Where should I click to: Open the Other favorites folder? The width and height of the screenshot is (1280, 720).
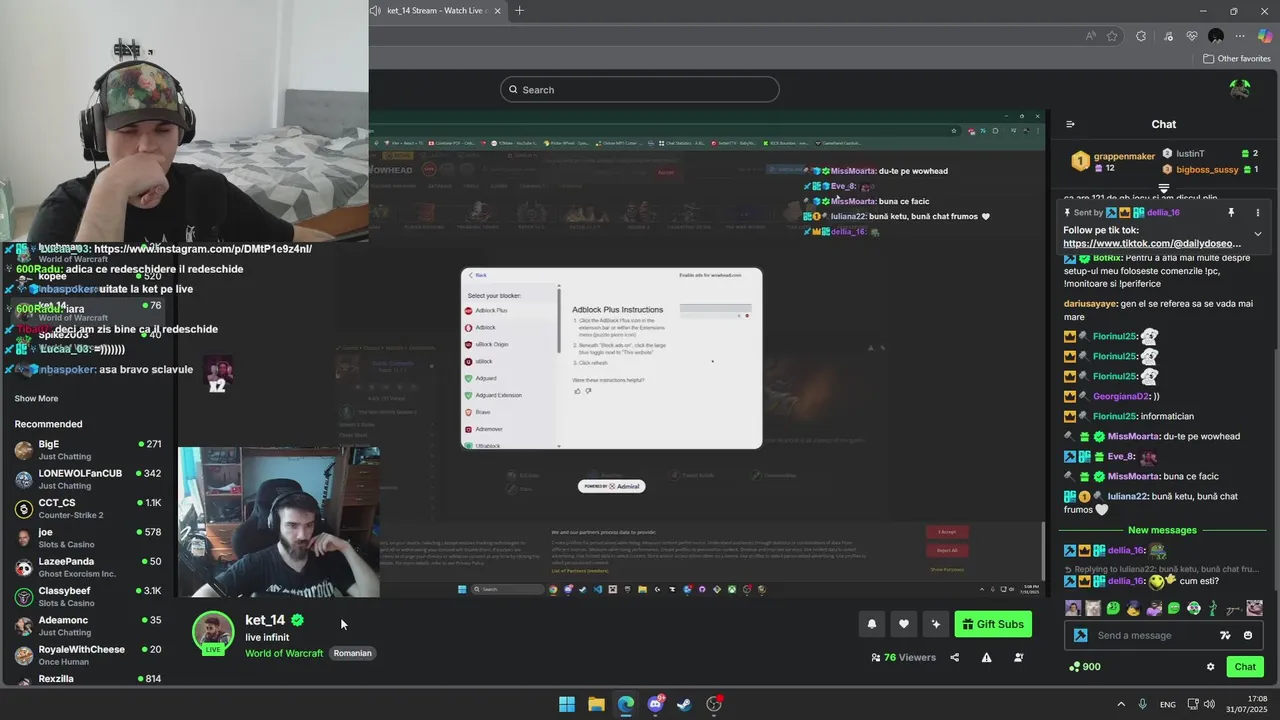pos(1237,59)
